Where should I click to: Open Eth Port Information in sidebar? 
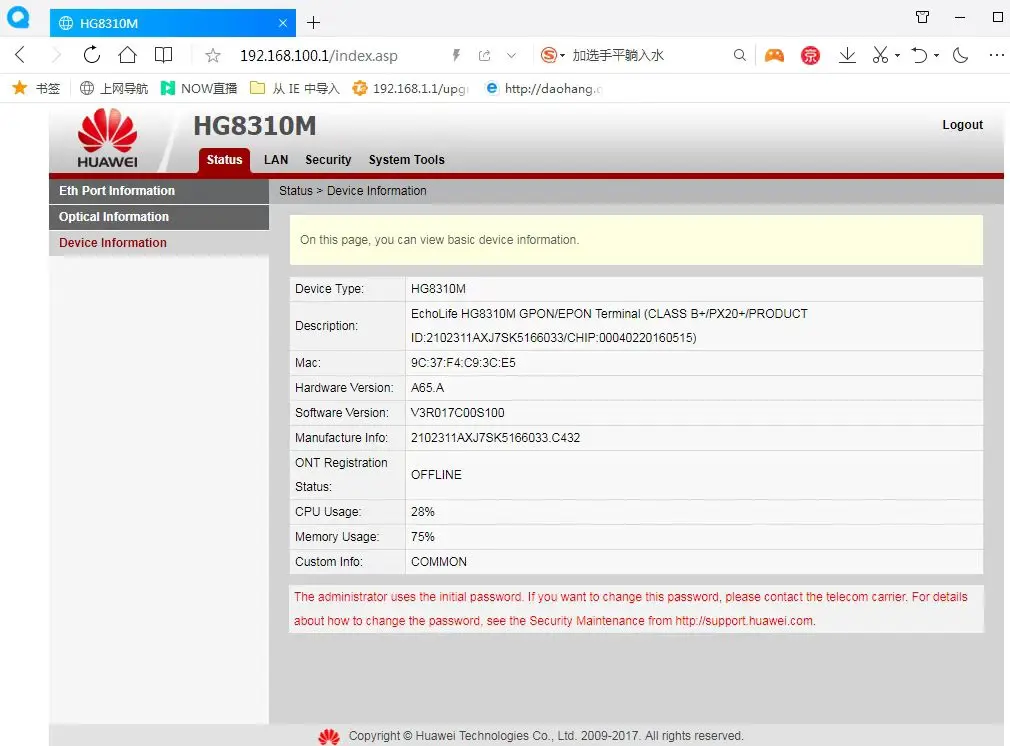click(x=159, y=191)
